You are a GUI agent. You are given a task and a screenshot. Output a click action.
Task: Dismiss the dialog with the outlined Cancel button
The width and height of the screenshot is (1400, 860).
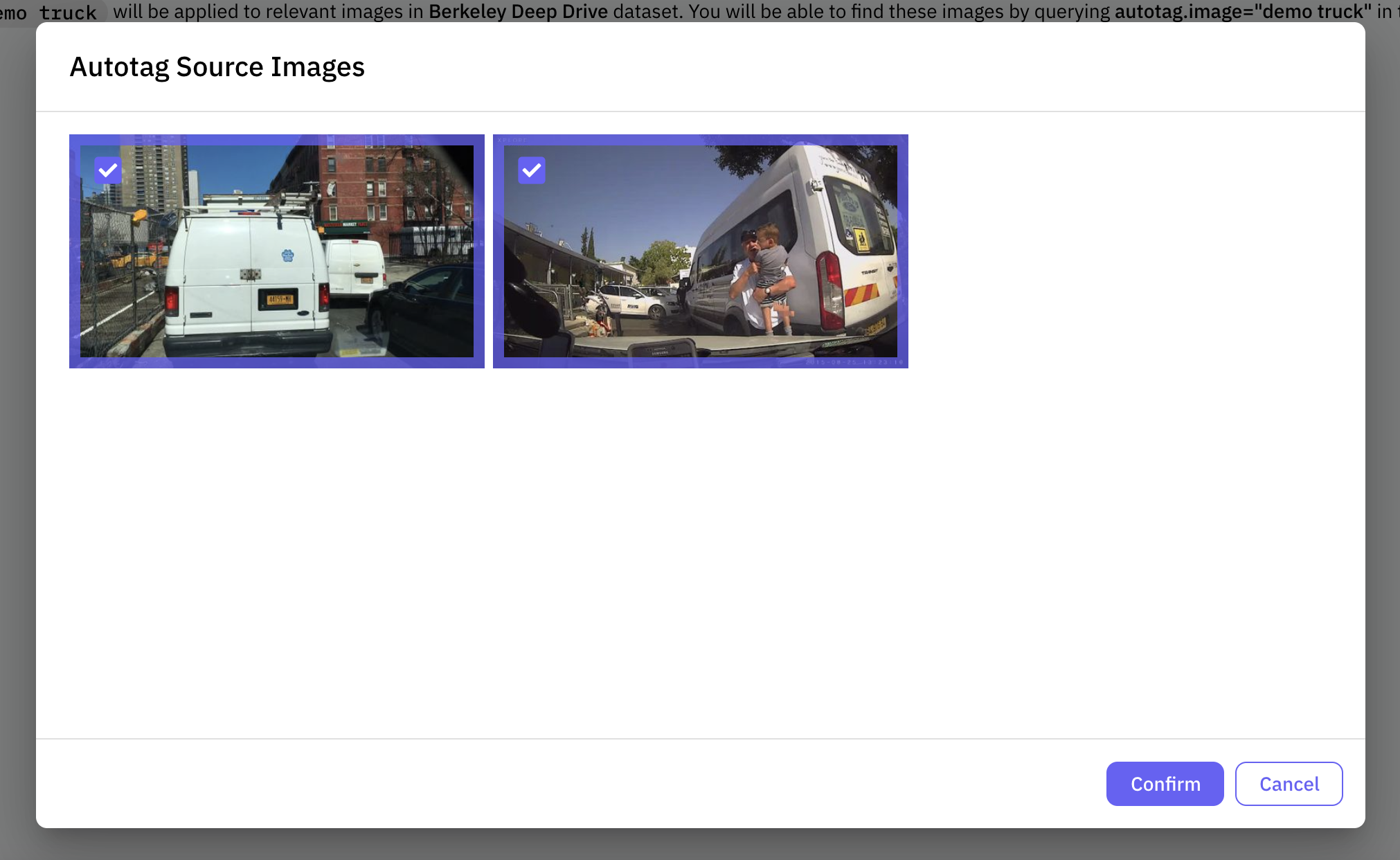(1289, 784)
